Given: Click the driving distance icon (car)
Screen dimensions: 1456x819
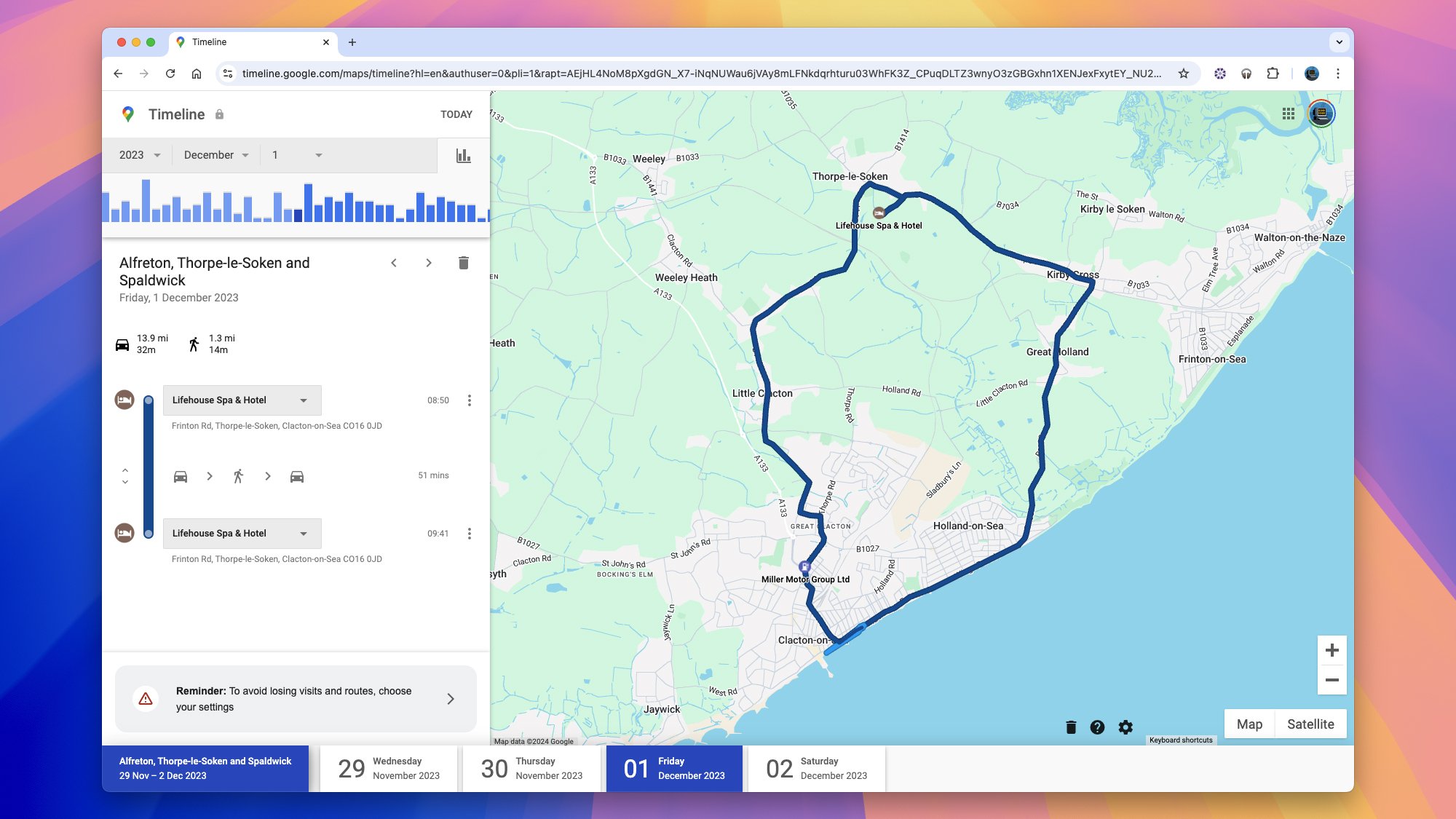Looking at the screenshot, I should 123,343.
